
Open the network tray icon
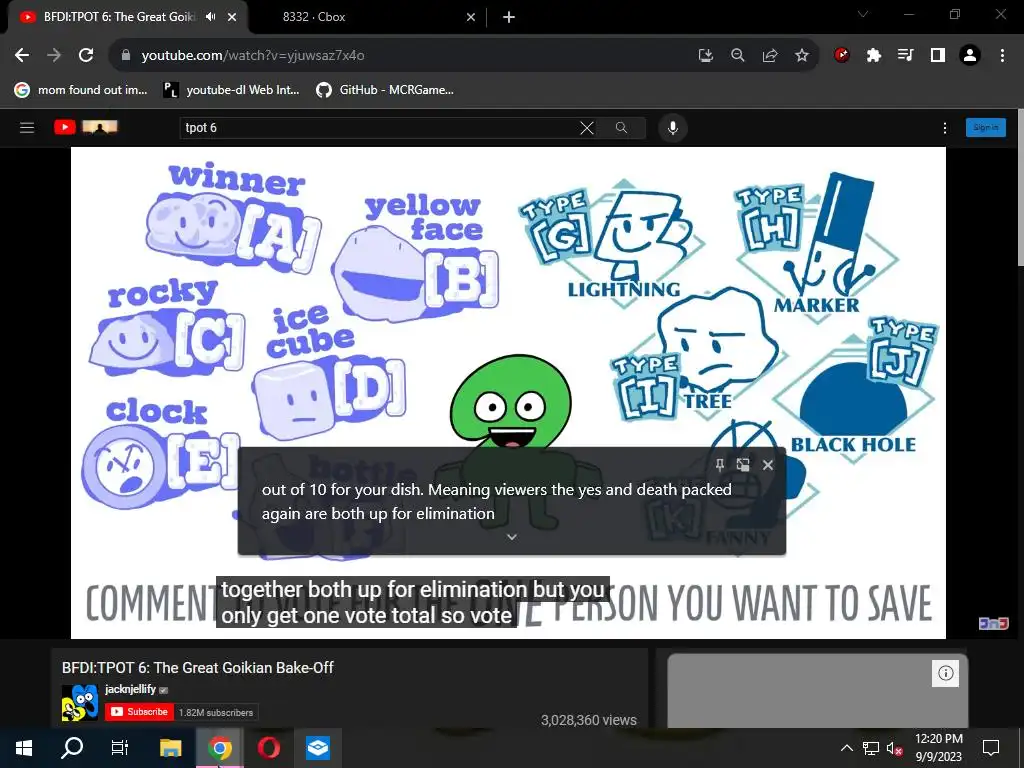871,748
